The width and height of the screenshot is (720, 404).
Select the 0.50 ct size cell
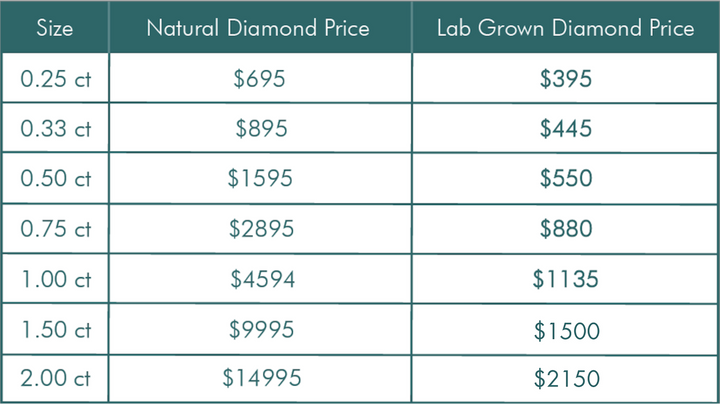click(56, 179)
